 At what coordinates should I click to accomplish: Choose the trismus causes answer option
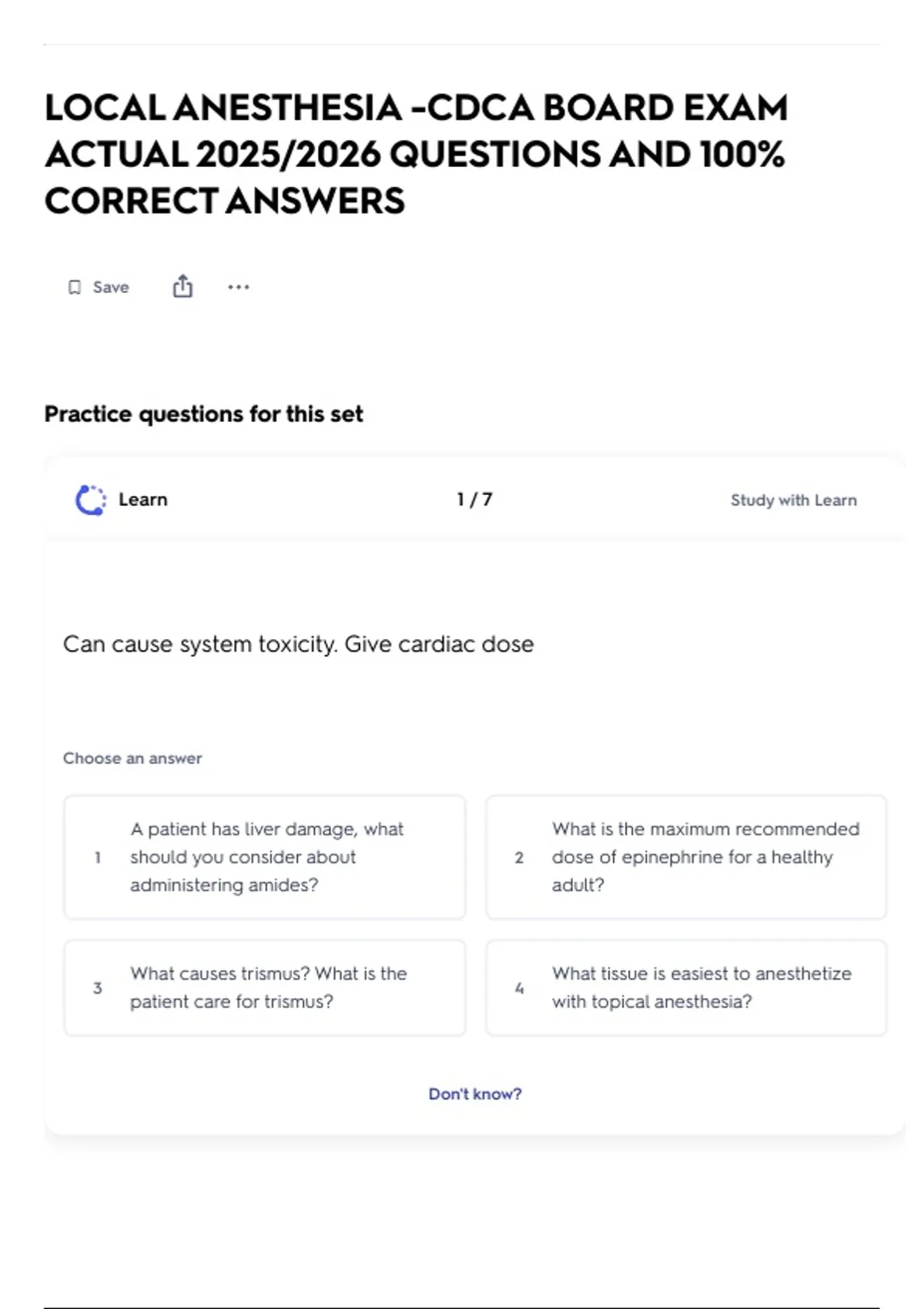[268, 987]
